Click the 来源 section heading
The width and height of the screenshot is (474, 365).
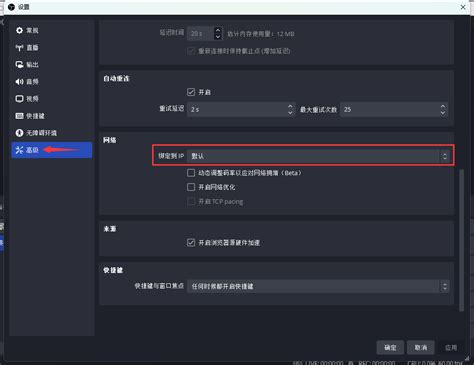pyautogui.click(x=110, y=229)
